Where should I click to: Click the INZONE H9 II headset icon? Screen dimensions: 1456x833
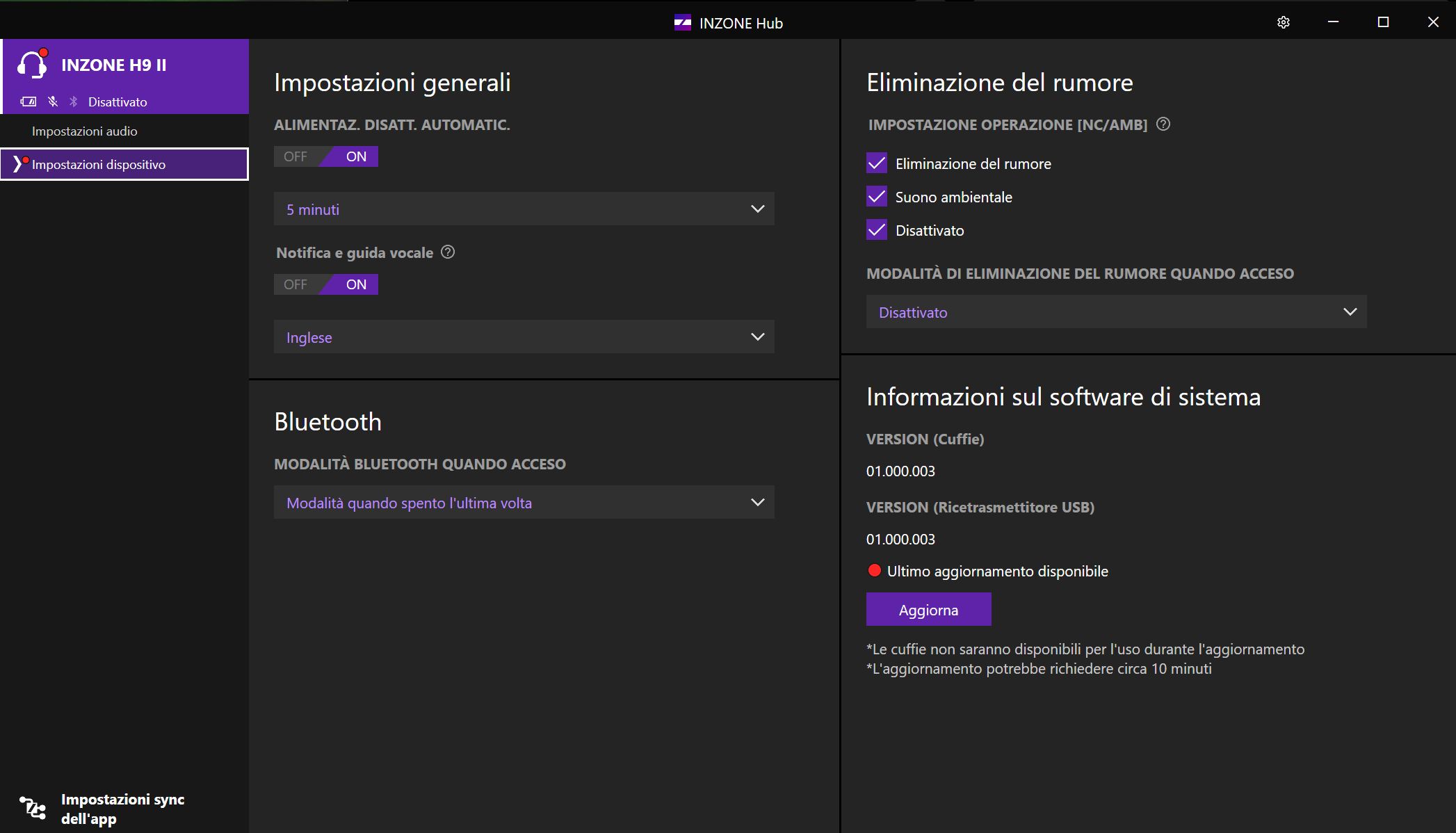point(31,65)
